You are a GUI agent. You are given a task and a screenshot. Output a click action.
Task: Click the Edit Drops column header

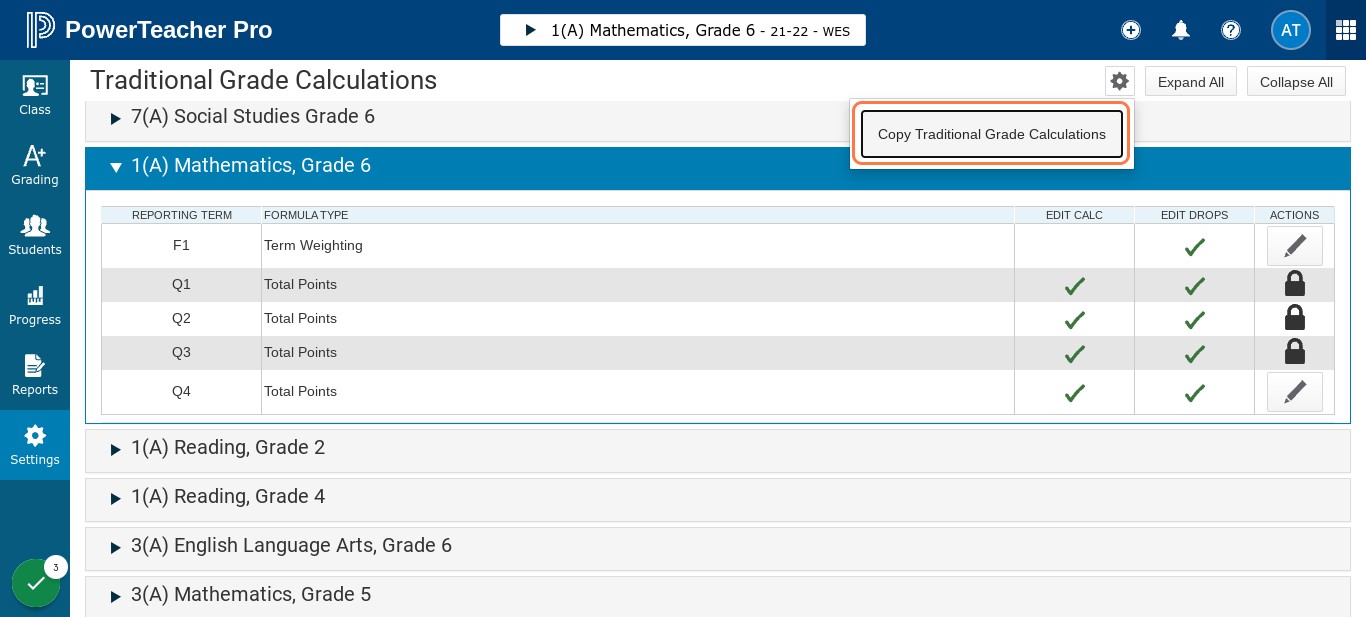tap(1194, 215)
